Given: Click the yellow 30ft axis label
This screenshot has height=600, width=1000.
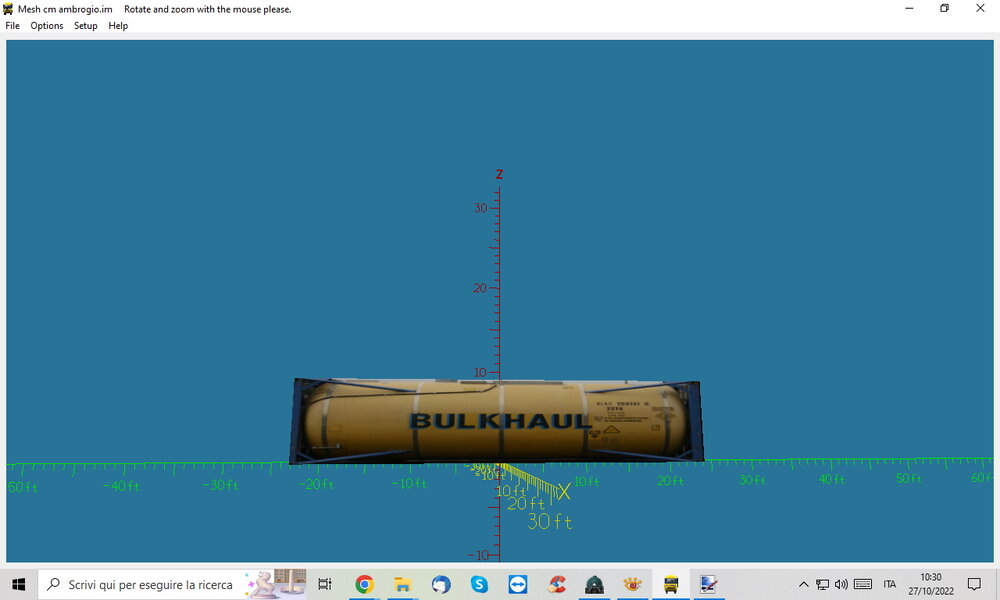Looking at the screenshot, I should click(x=550, y=522).
